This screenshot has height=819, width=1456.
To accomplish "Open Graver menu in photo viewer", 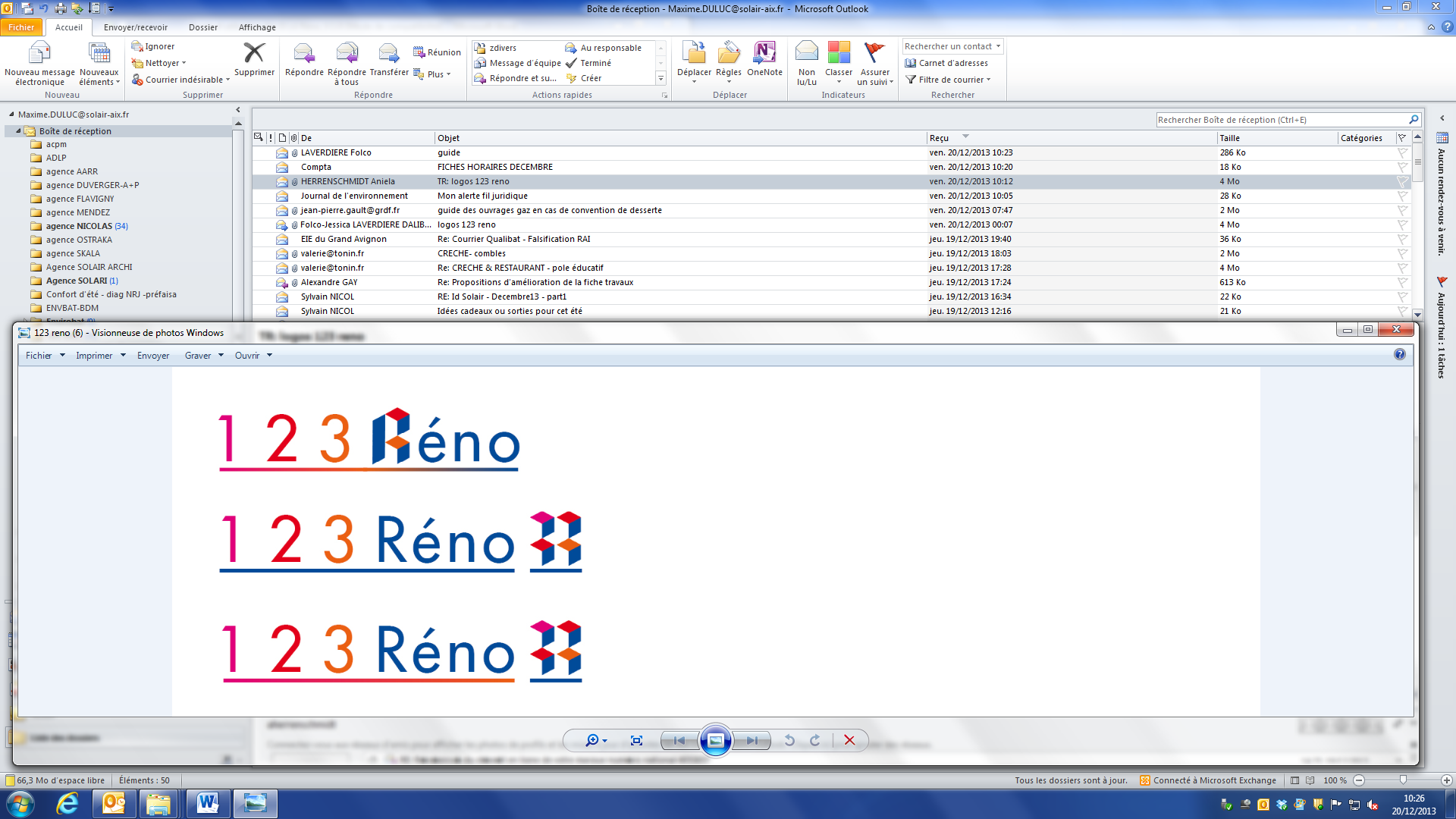I will tap(204, 355).
